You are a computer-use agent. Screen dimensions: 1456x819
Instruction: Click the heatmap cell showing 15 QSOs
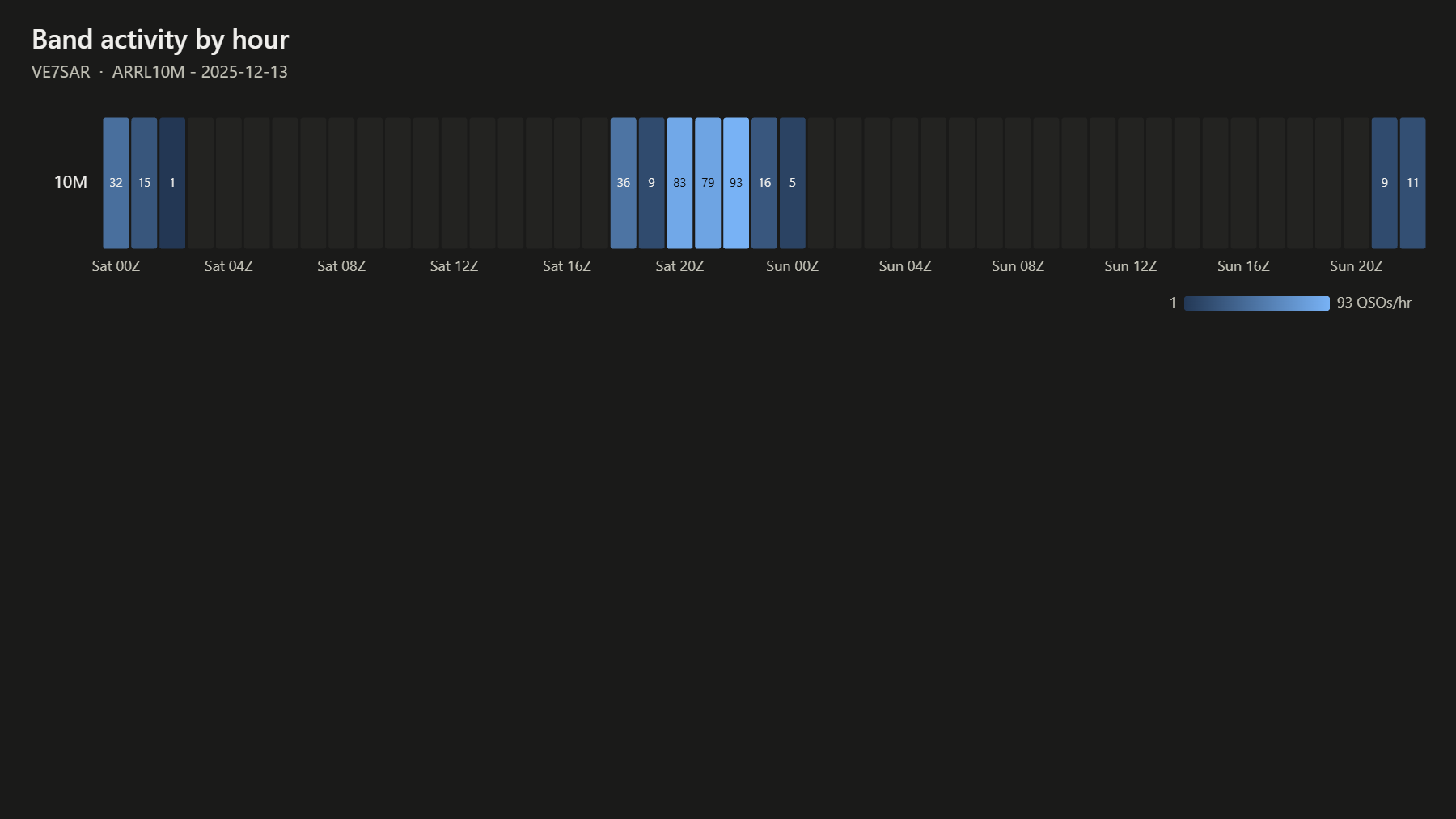[144, 183]
